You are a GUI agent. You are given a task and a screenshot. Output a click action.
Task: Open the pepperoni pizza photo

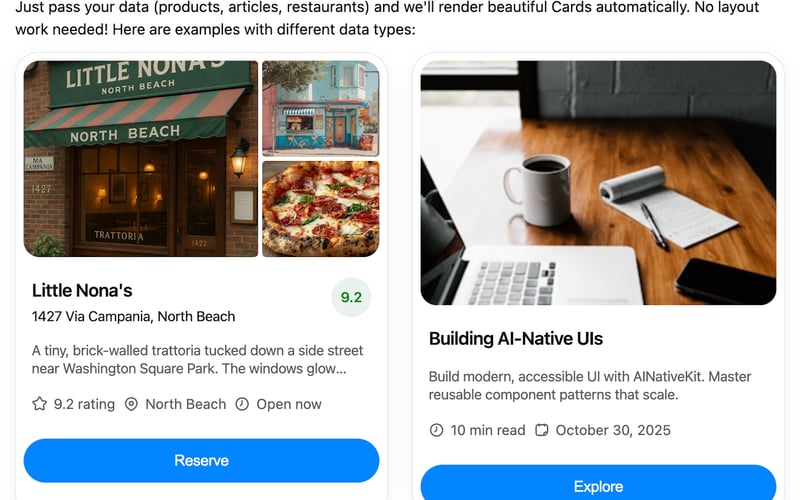click(321, 209)
